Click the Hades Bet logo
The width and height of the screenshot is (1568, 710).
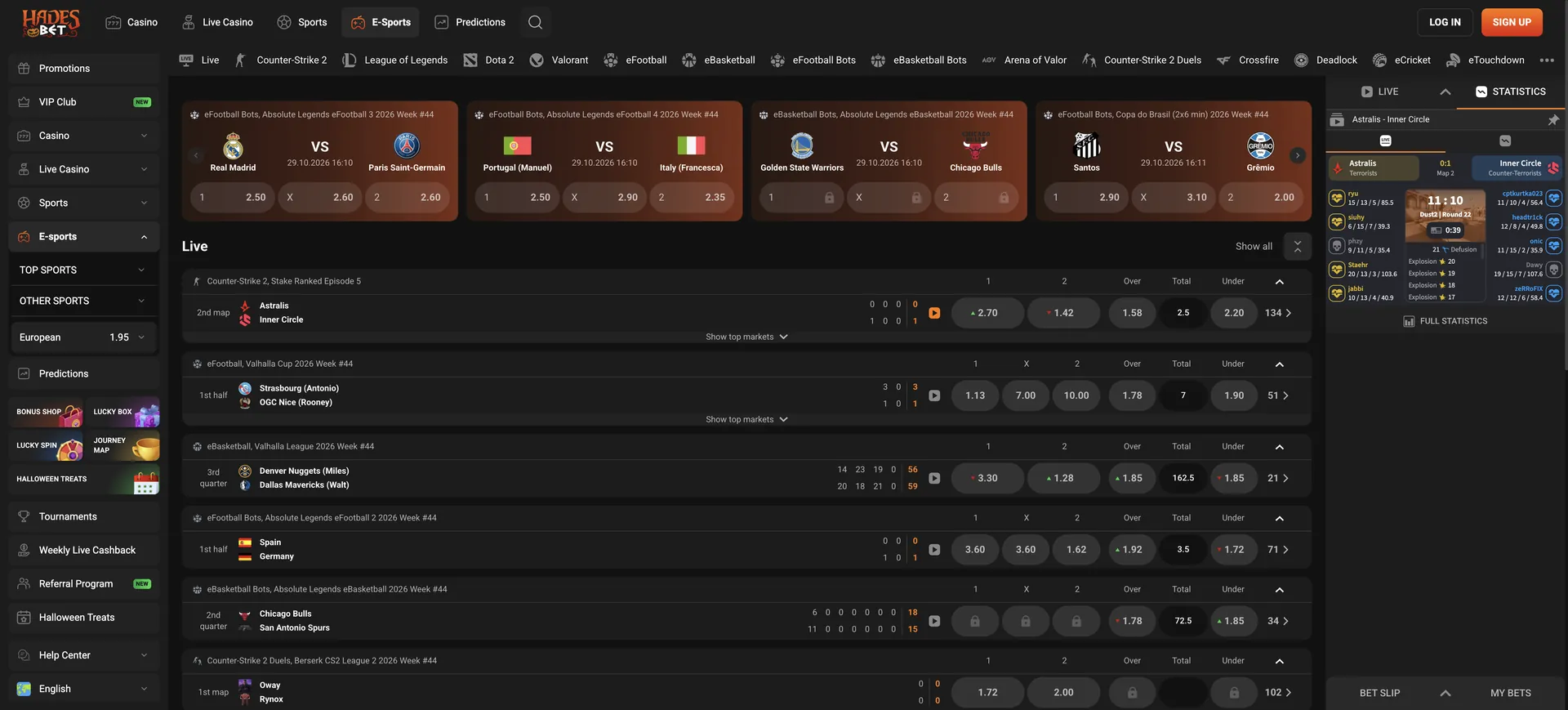51,23
